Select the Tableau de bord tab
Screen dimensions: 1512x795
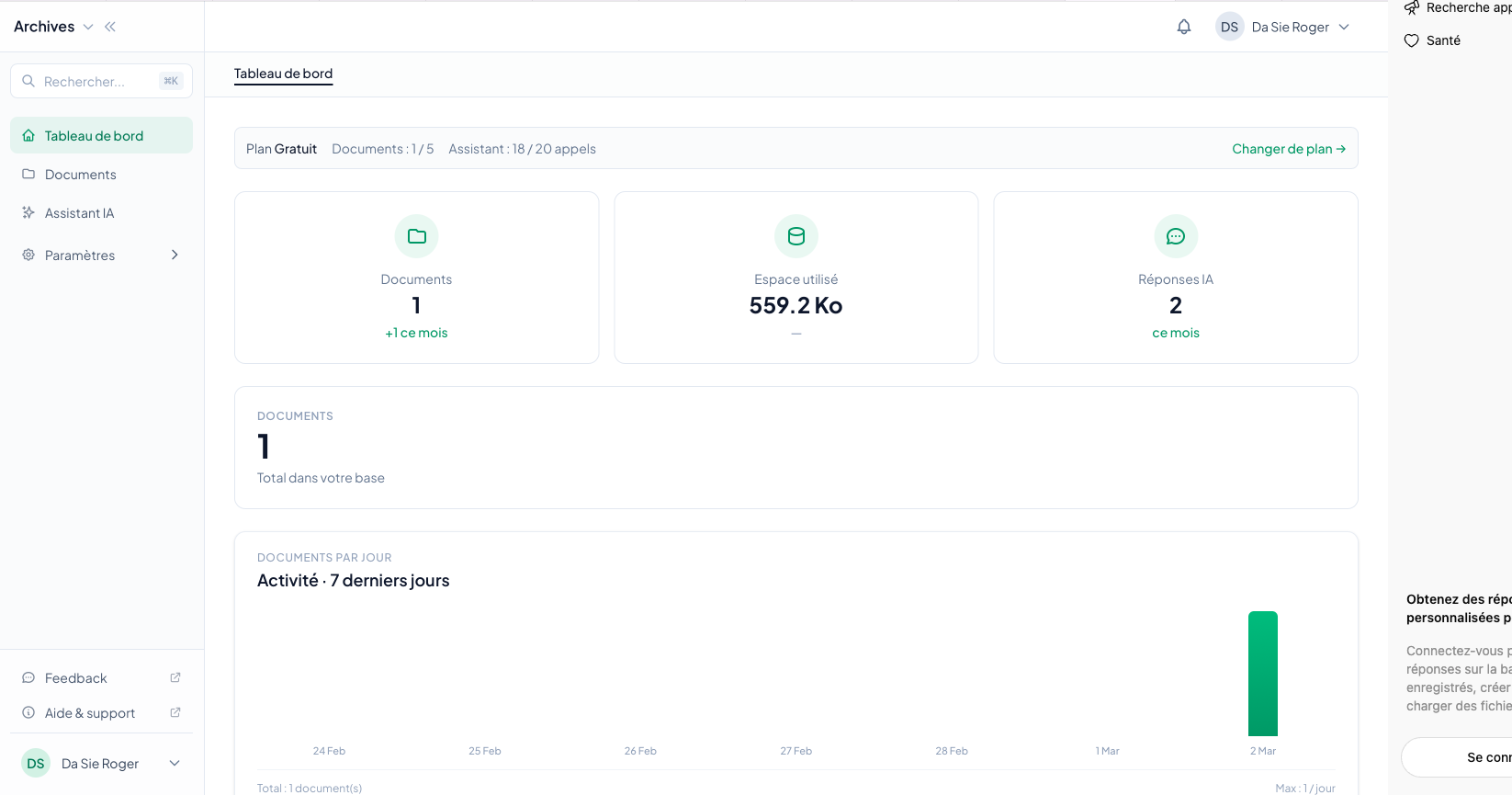tap(283, 74)
